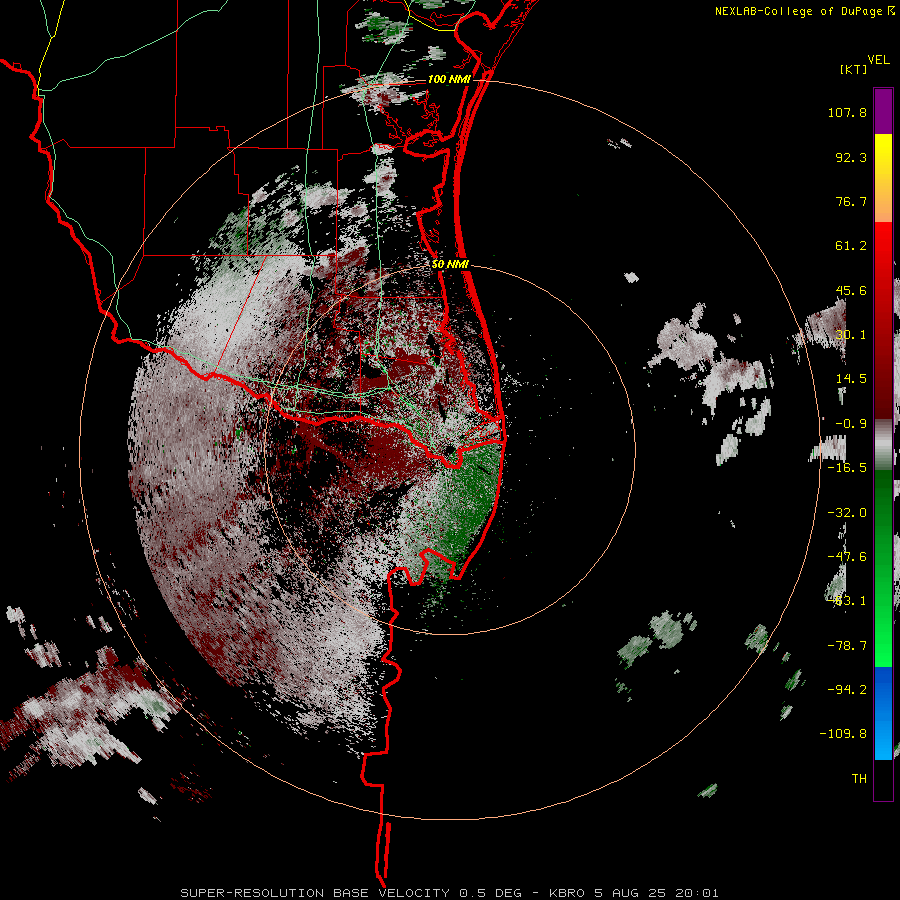Click the 14.5 velocity legend value
This screenshot has height=900, width=900.
[851, 379]
